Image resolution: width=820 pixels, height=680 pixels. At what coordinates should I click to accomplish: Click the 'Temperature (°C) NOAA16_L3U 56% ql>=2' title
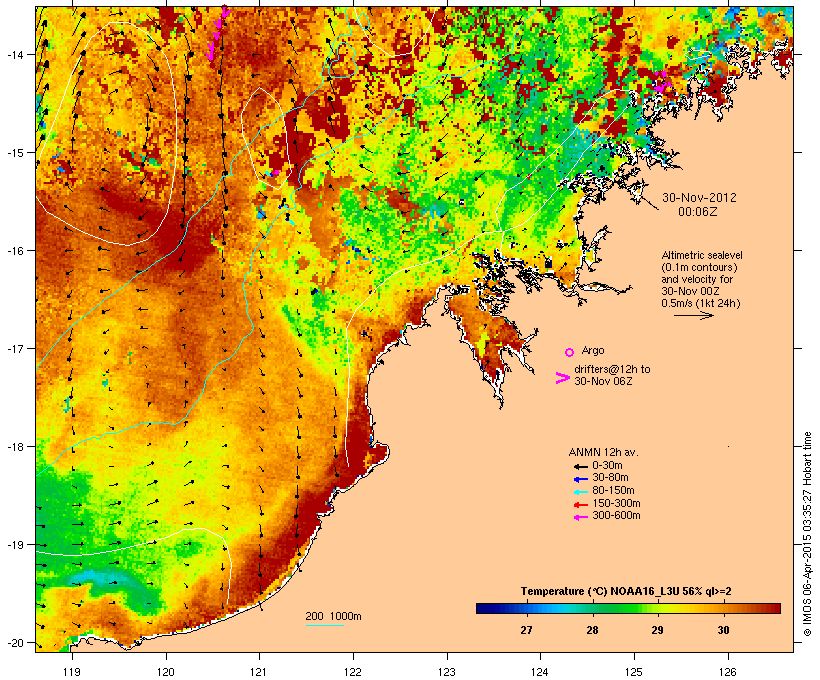point(626,592)
